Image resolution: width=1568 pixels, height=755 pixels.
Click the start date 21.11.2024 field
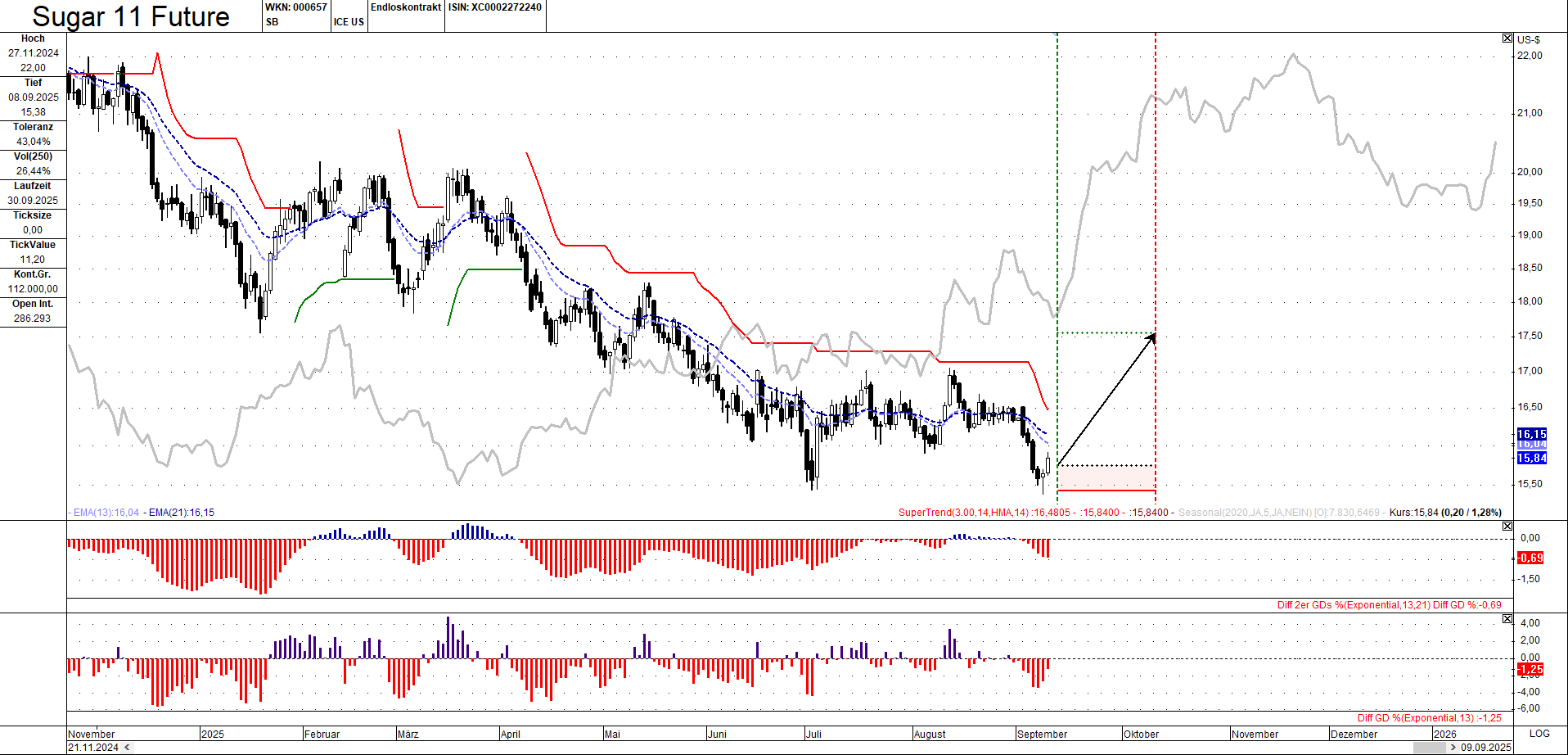[x=93, y=748]
